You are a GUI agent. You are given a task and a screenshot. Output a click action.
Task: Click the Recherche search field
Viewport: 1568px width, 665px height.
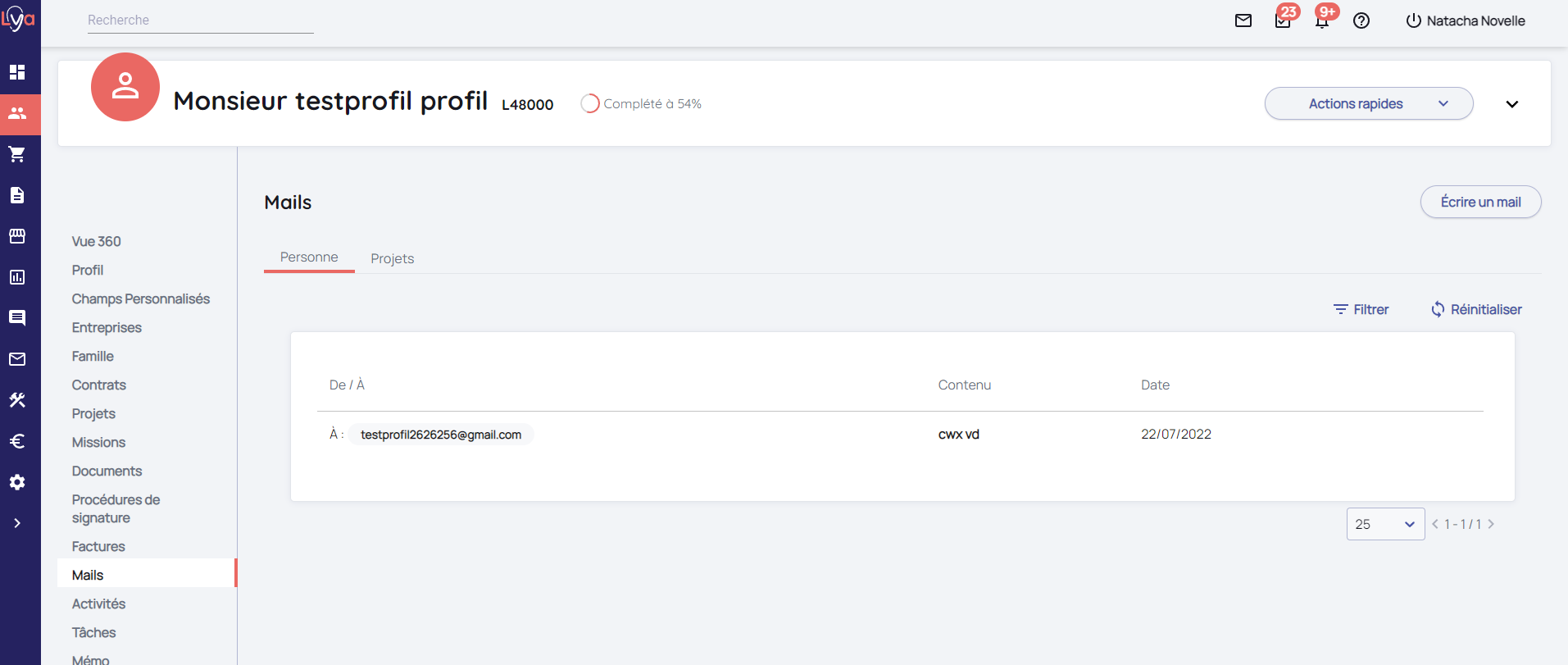pos(200,20)
